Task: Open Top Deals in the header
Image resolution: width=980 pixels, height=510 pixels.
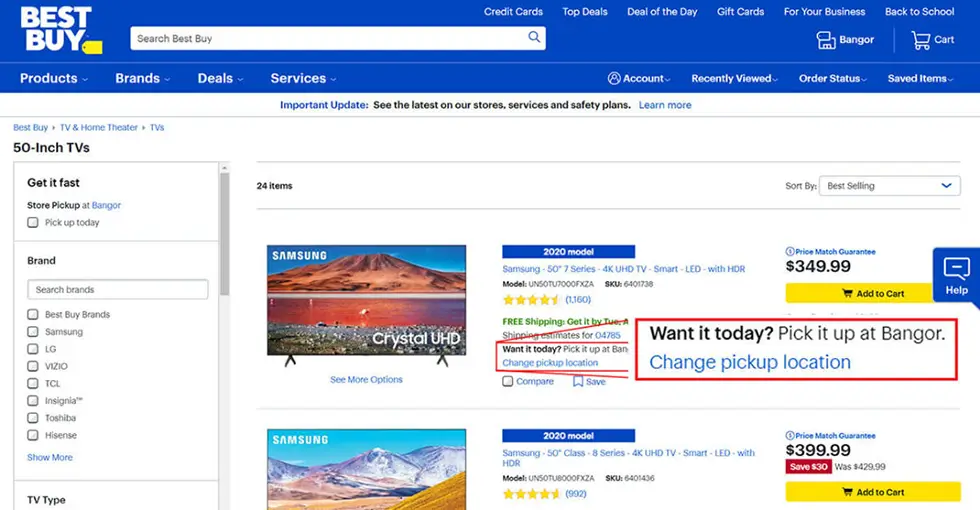Action: pyautogui.click(x=584, y=11)
